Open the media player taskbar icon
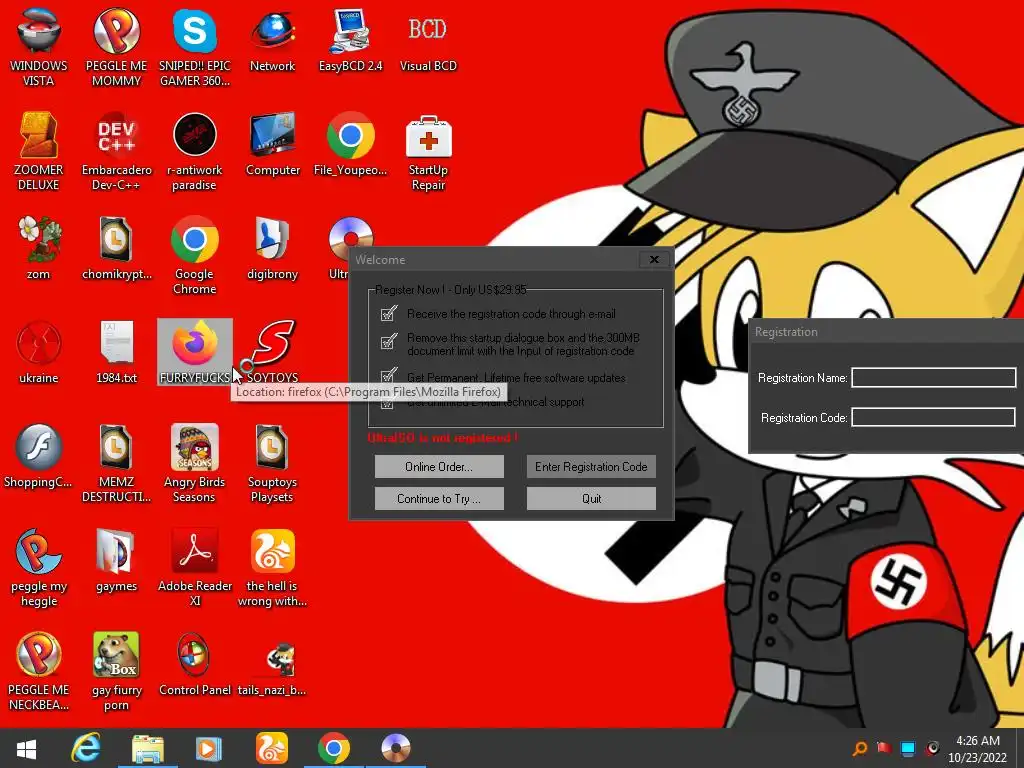 209,748
